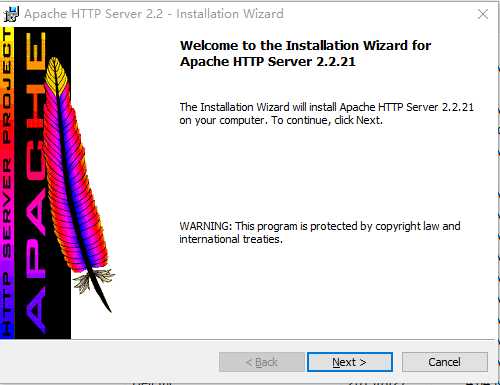Click the copyright WARNING text
Screen dimensions: 500x385
(x=320, y=232)
